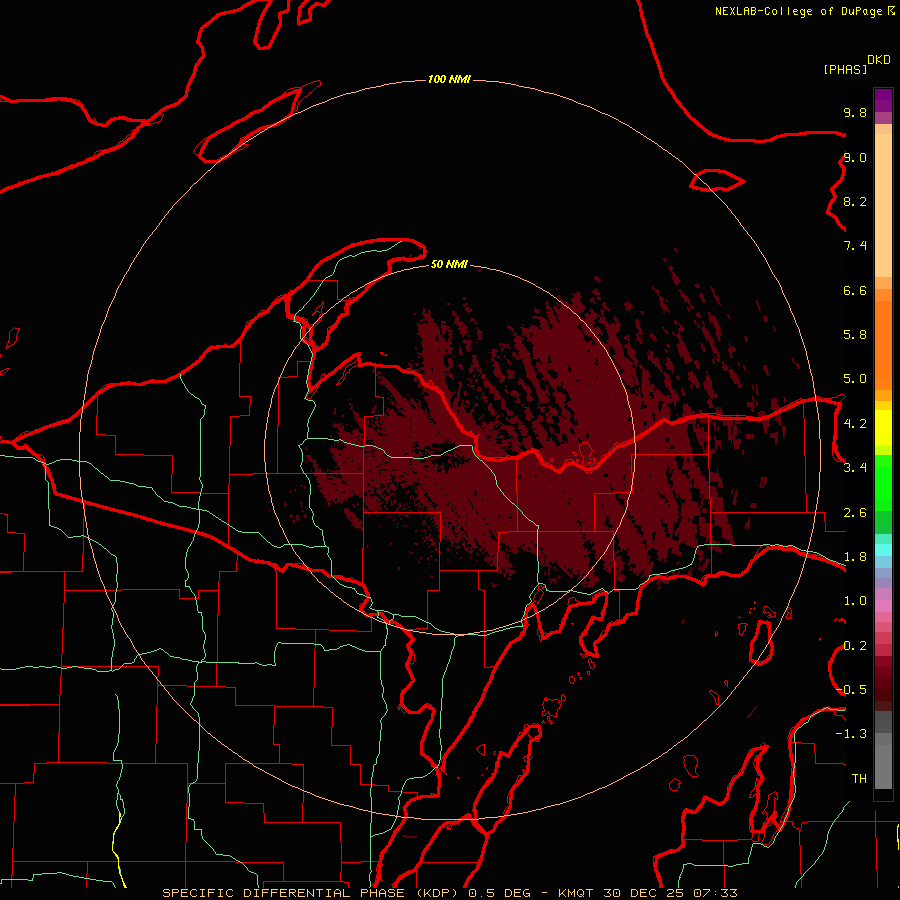Image resolution: width=900 pixels, height=900 pixels.
Task: Click the 9.0 value on the color scale
Action: tap(855, 158)
